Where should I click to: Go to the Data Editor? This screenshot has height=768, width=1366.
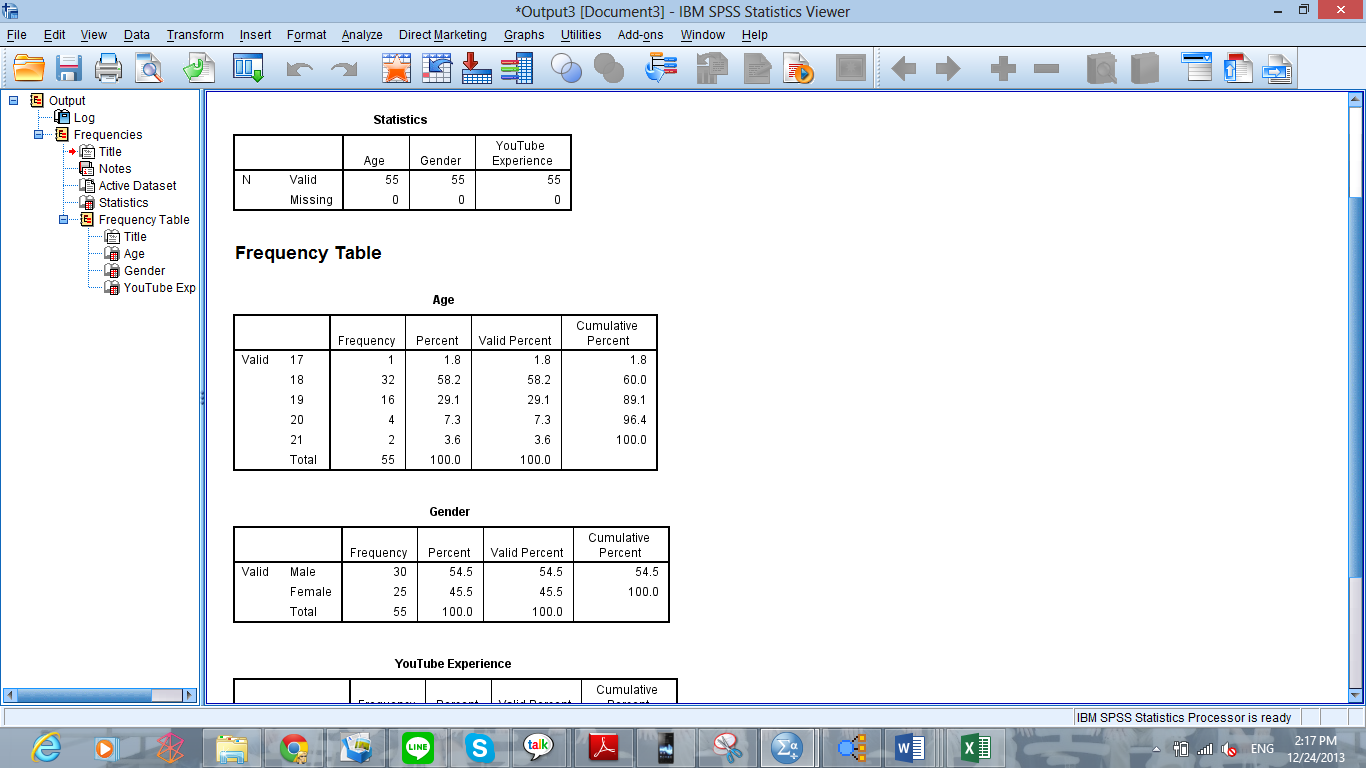[x=395, y=68]
